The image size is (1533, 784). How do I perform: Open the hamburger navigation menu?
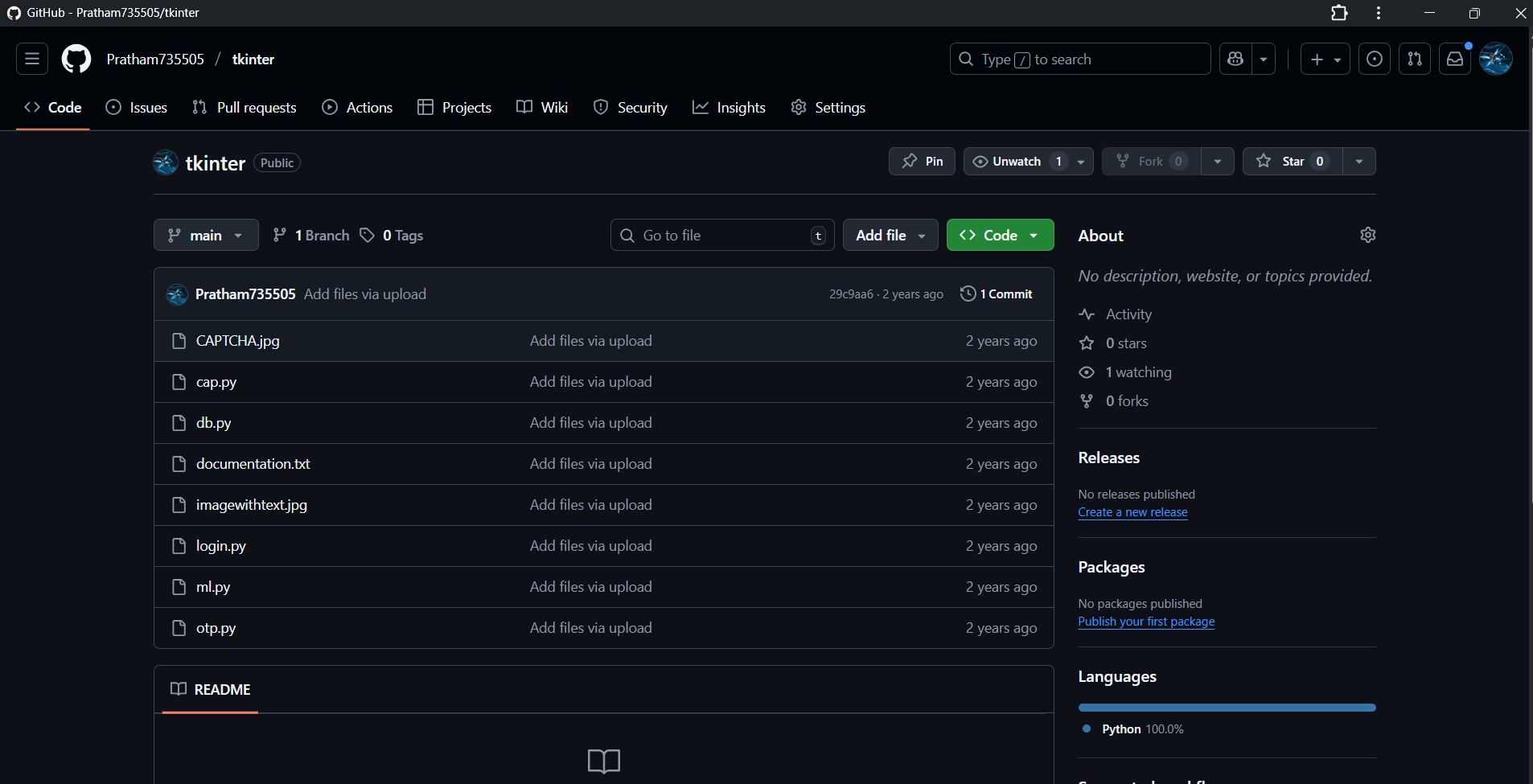pyautogui.click(x=32, y=60)
